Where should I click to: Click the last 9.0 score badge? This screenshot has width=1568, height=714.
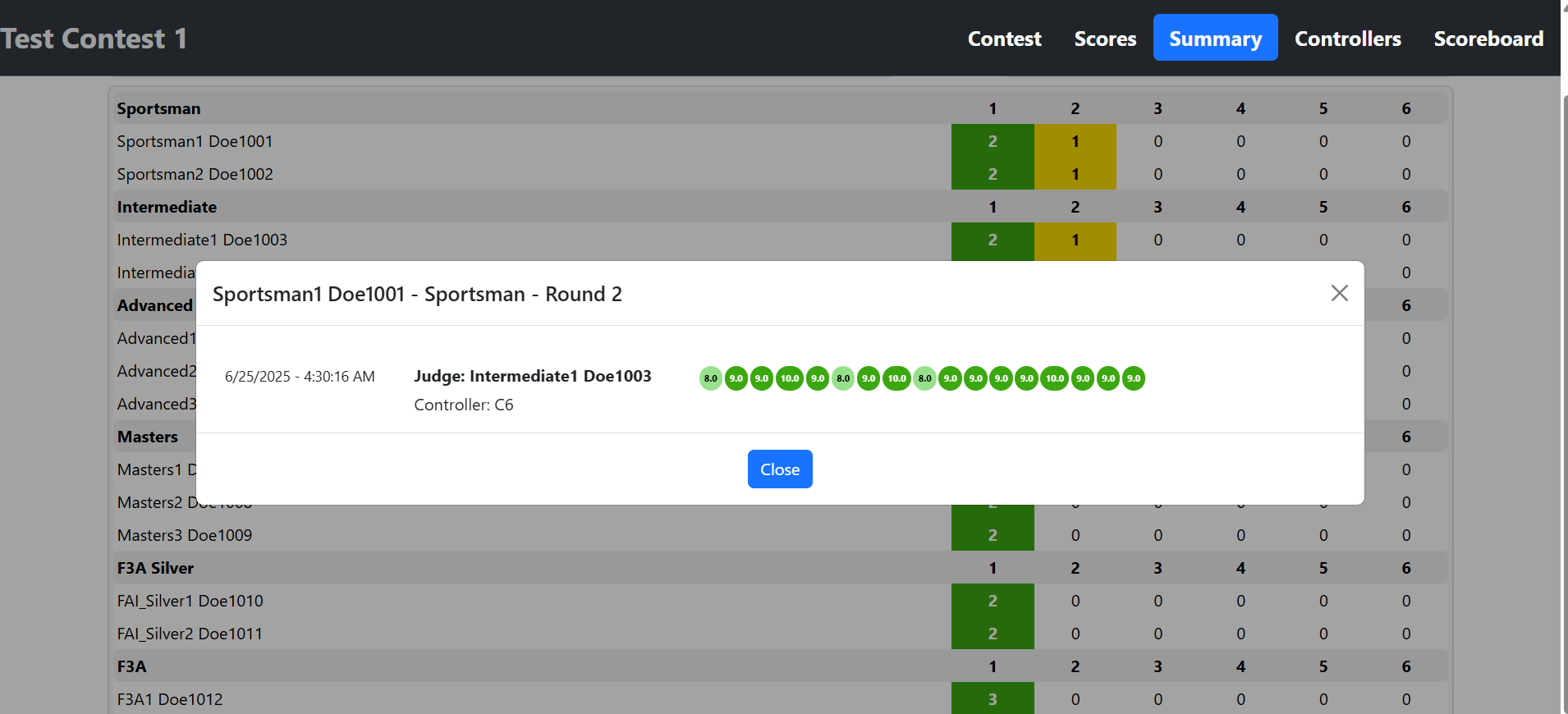1133,378
